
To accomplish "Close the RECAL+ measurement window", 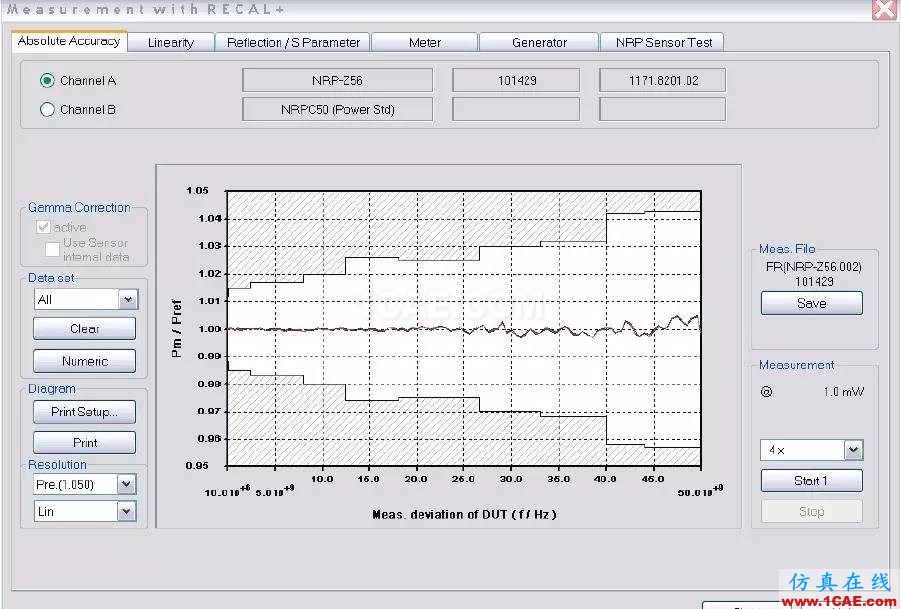I will [x=884, y=10].
